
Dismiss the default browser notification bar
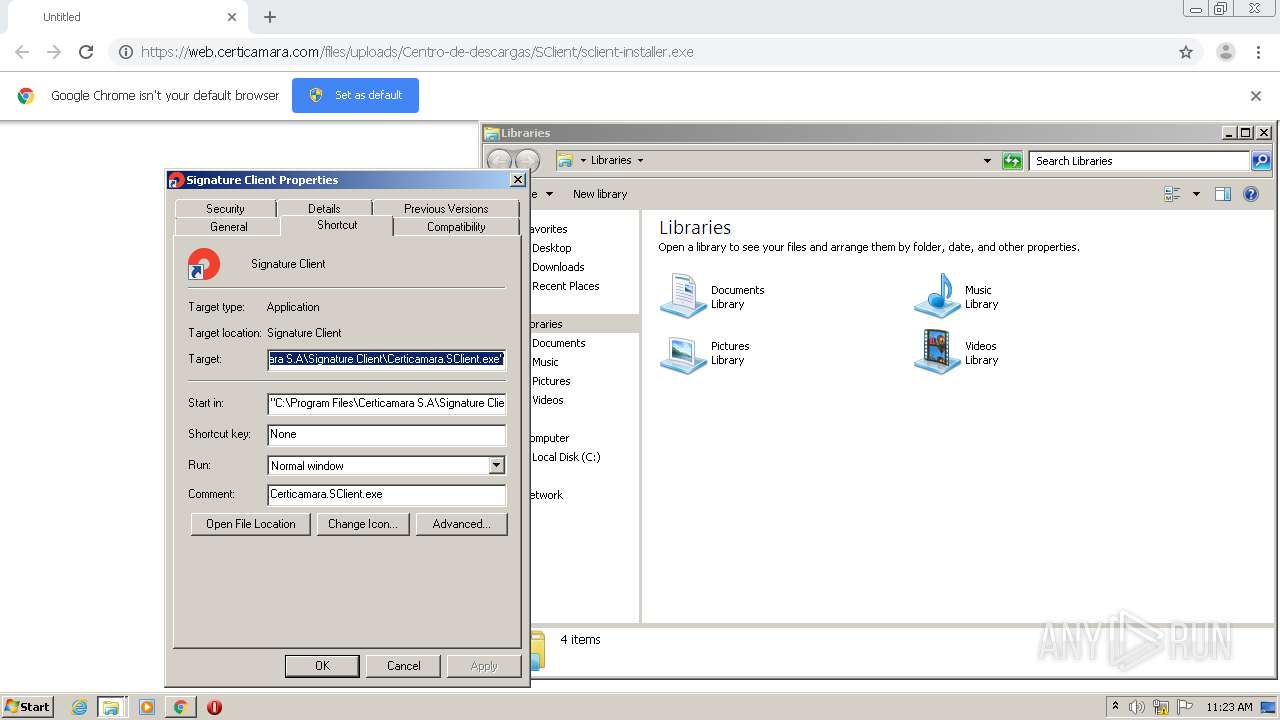(1256, 96)
